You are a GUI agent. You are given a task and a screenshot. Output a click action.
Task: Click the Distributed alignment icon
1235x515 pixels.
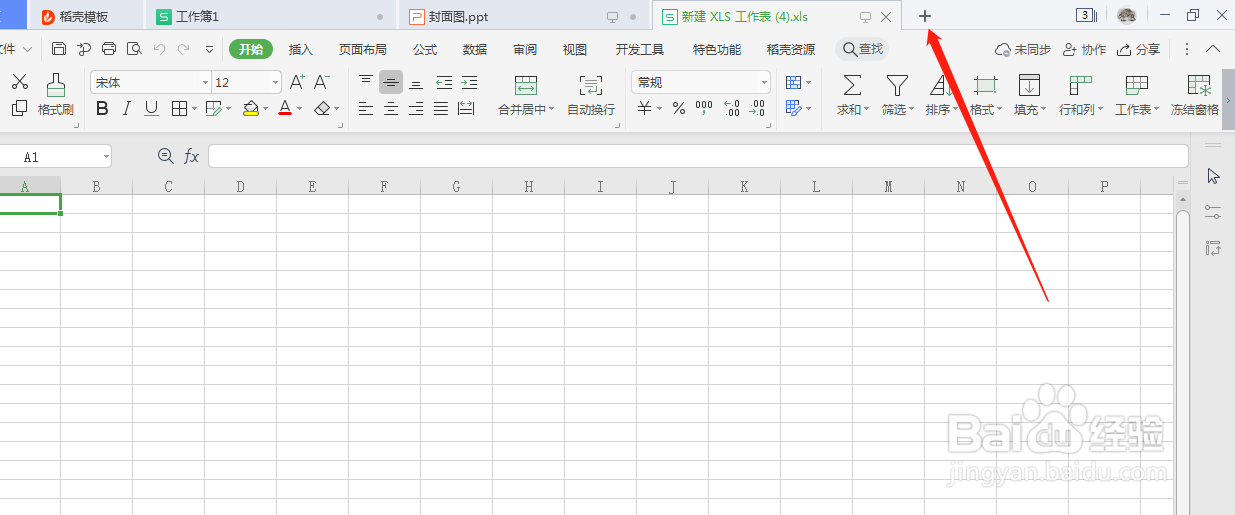pyautogui.click(x=466, y=109)
